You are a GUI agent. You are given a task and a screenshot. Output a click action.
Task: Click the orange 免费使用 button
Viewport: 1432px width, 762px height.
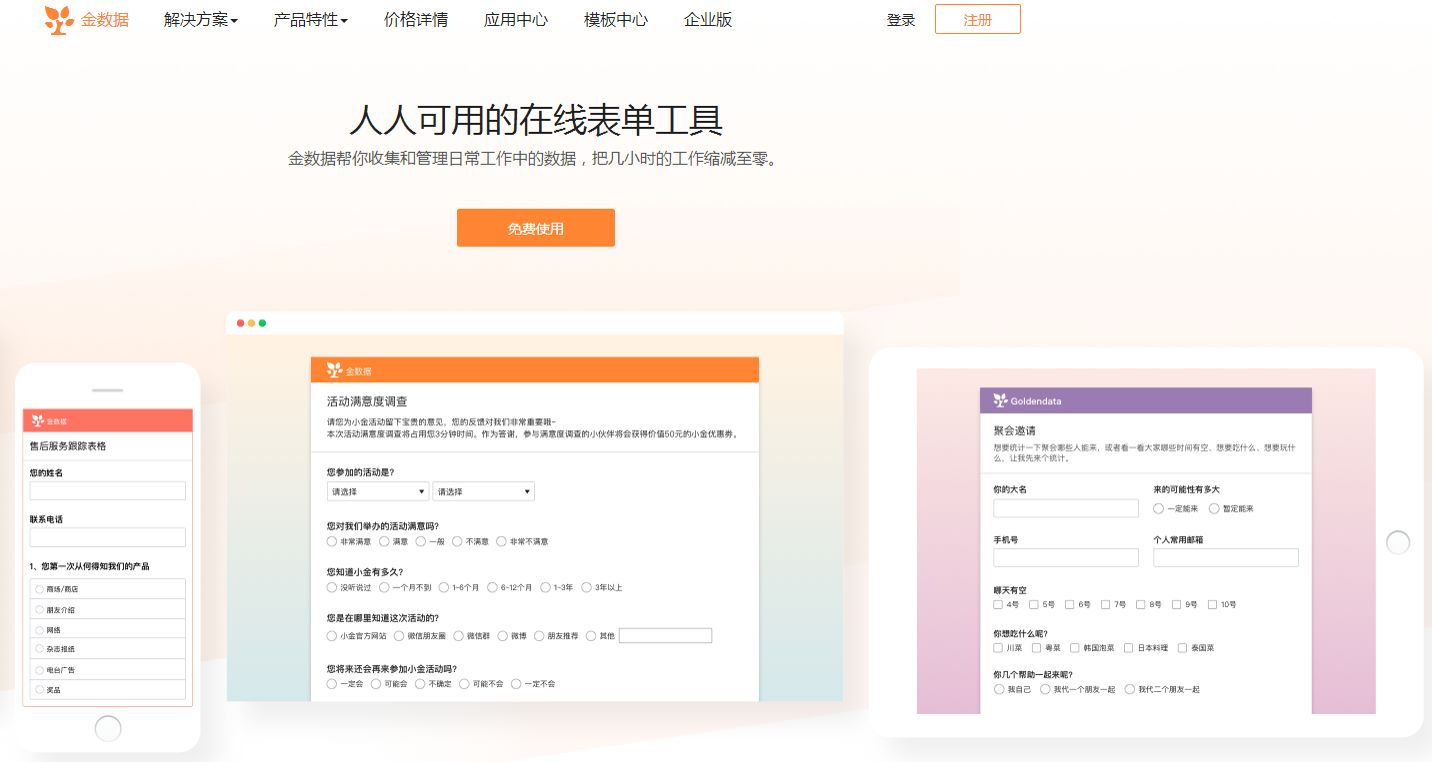535,227
